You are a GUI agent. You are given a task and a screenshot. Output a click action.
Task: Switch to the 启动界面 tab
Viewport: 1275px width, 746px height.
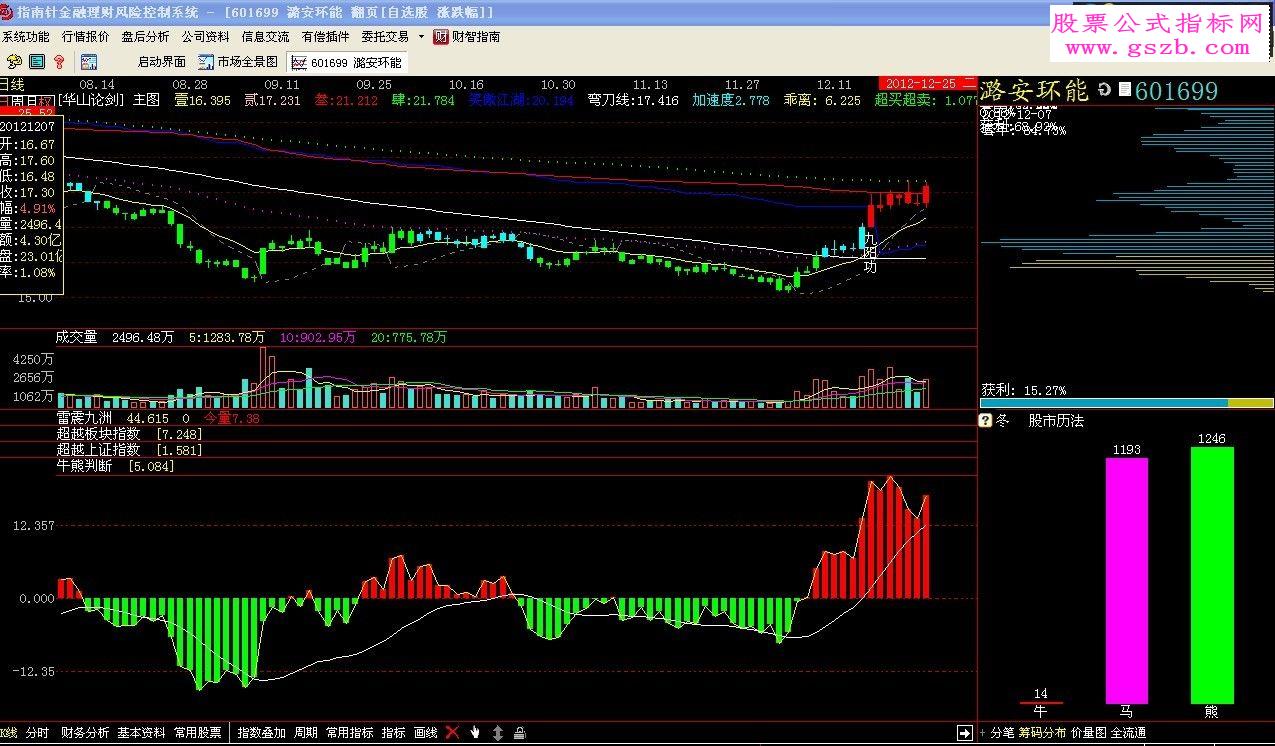162,62
